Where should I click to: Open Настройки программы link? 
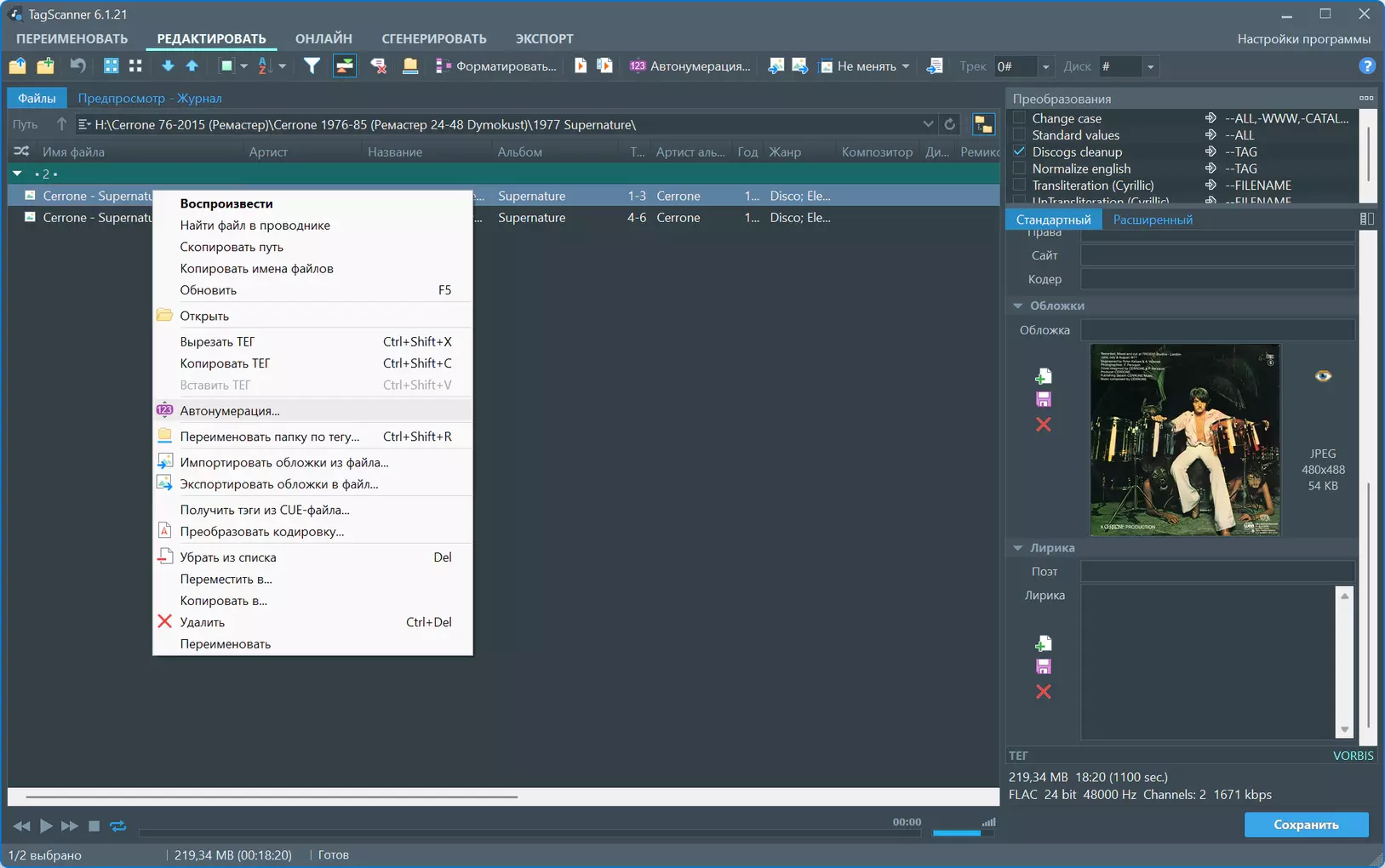pyautogui.click(x=1303, y=38)
